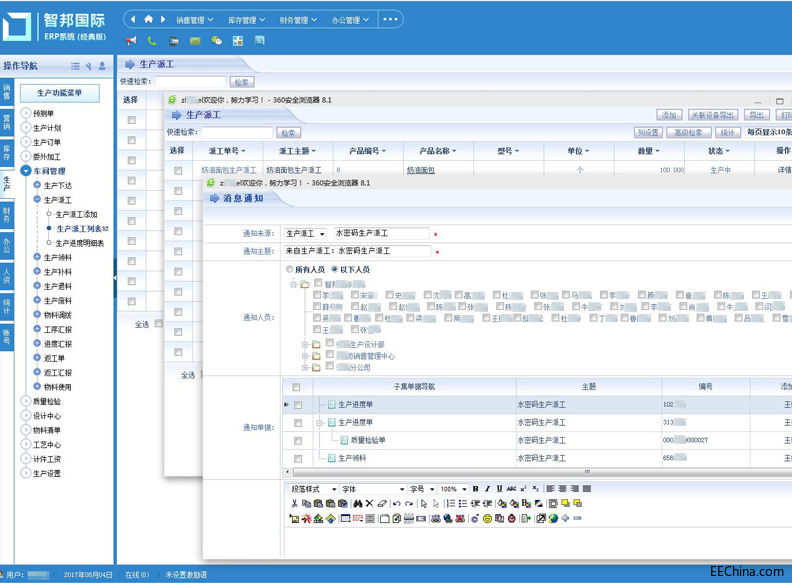This screenshot has width=792, height=584.
Task: Toggle italic in the editor toolbar
Action: click(487, 489)
